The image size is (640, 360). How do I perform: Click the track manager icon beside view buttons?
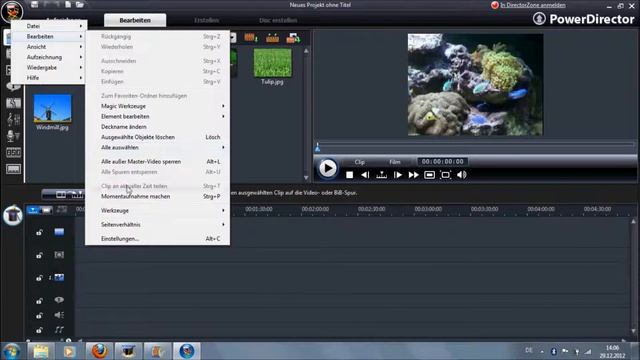point(62,210)
